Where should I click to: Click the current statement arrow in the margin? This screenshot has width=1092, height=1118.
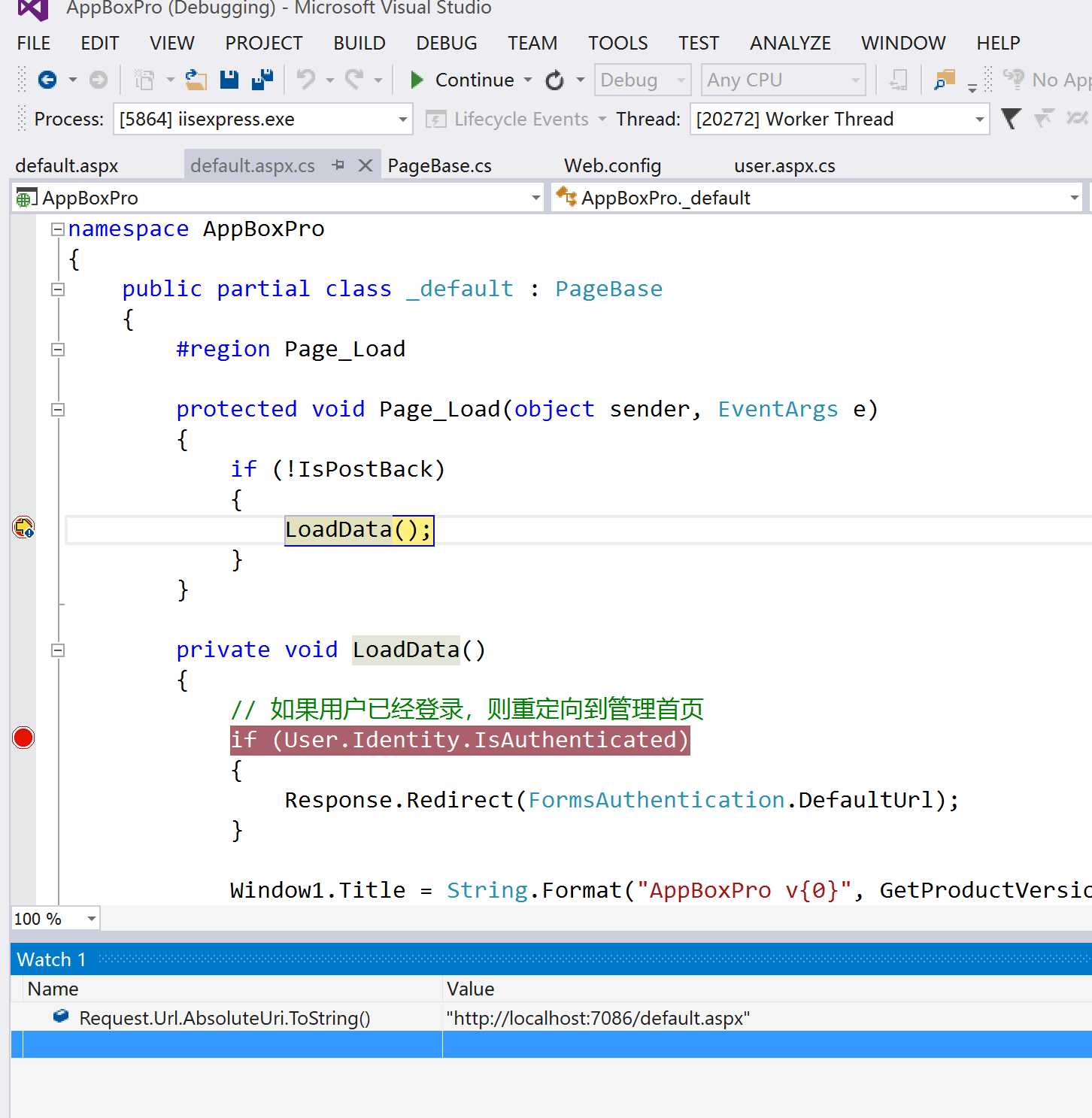[24, 528]
